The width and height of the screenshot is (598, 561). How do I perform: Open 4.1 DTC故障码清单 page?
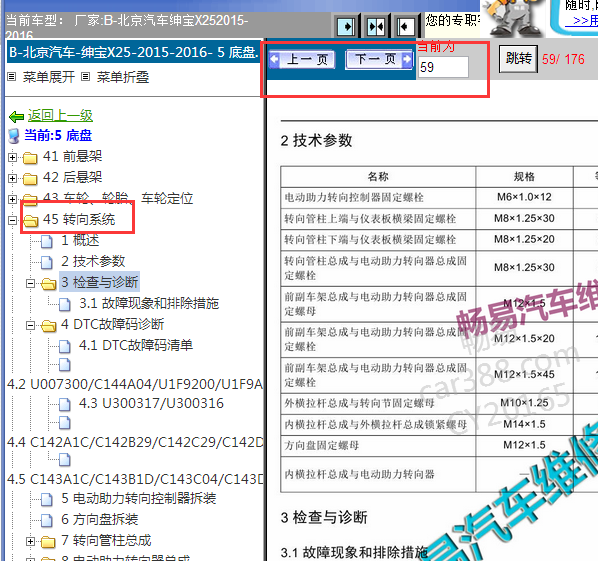[x=136, y=346]
